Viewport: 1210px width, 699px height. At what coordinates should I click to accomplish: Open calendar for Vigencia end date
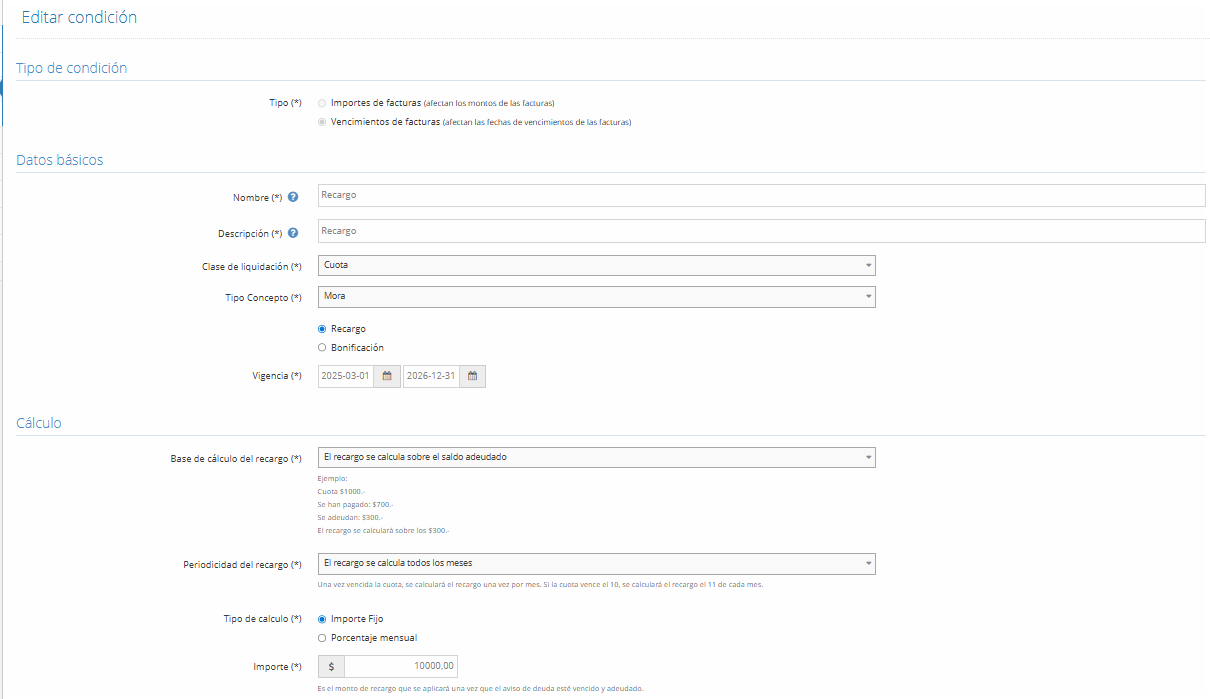coord(473,376)
